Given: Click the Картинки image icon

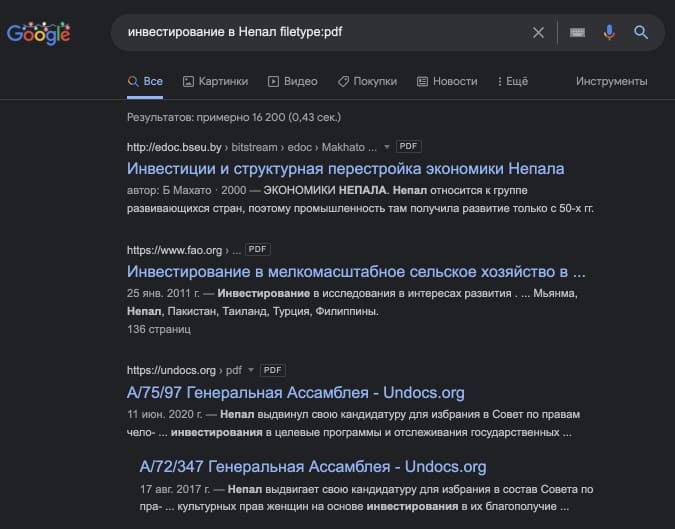Looking at the screenshot, I should [x=188, y=81].
